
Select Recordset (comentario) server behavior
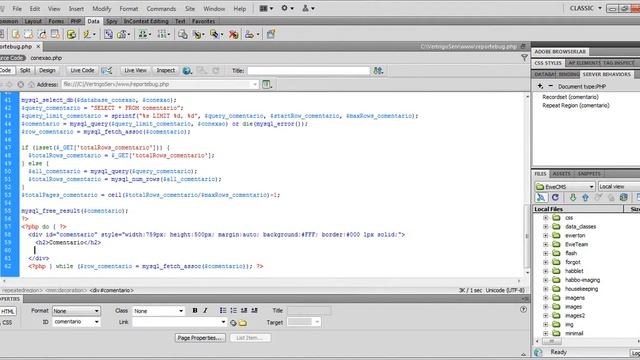pyautogui.click(x=570, y=97)
